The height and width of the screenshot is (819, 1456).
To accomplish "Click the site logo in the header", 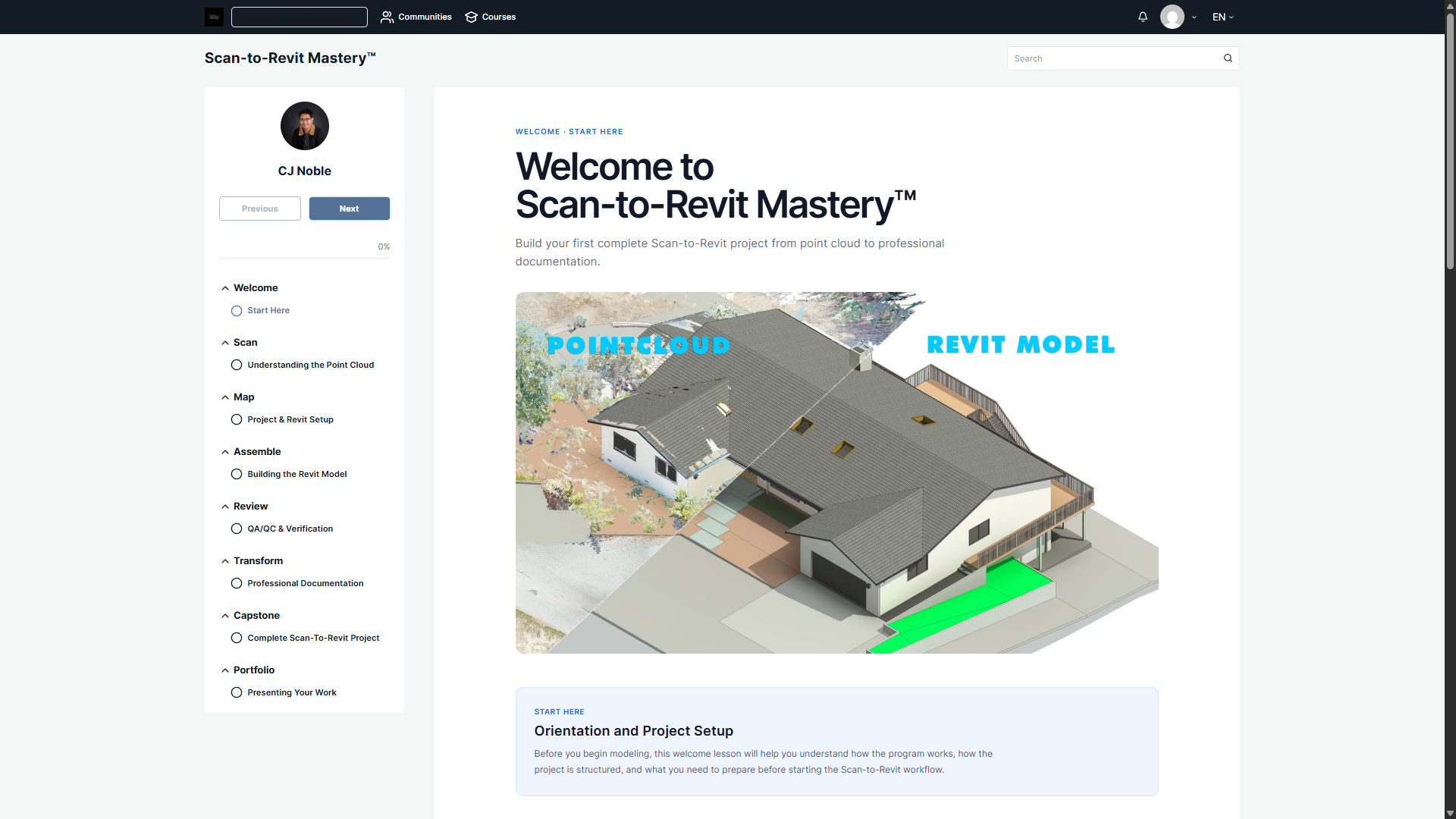I will click(214, 17).
